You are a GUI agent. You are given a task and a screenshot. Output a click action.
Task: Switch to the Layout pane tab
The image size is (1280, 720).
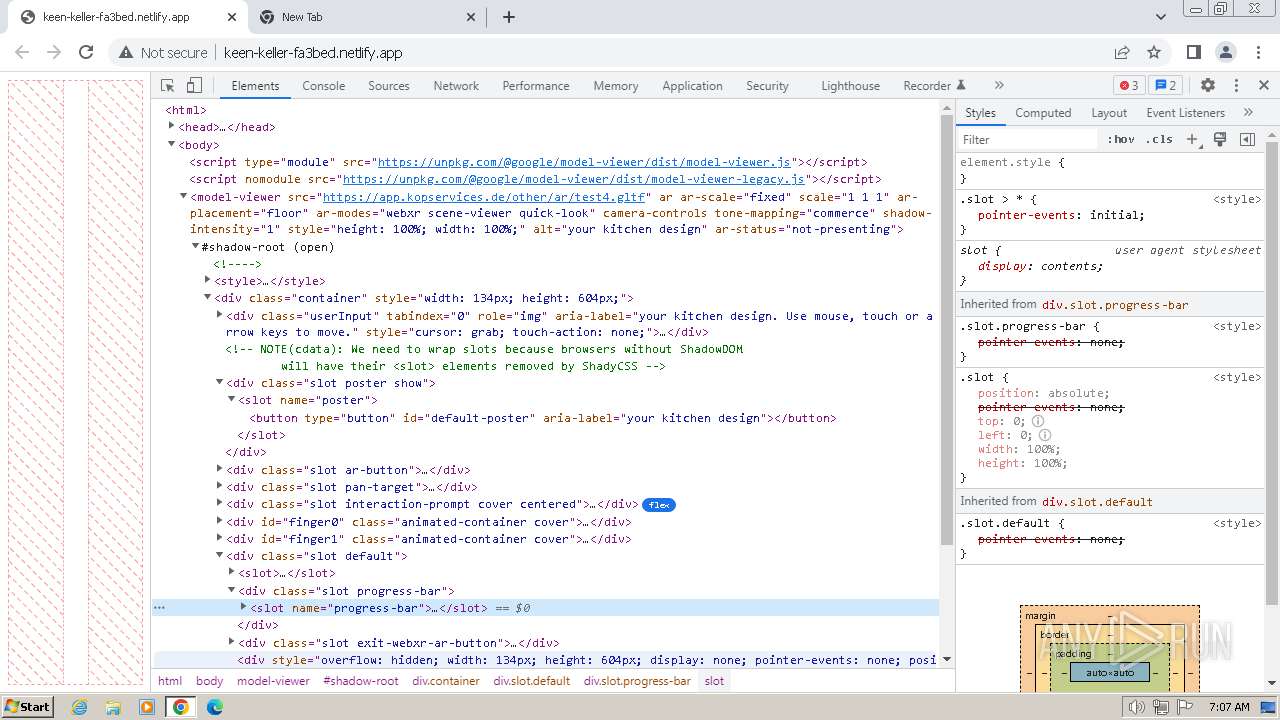pos(1109,113)
